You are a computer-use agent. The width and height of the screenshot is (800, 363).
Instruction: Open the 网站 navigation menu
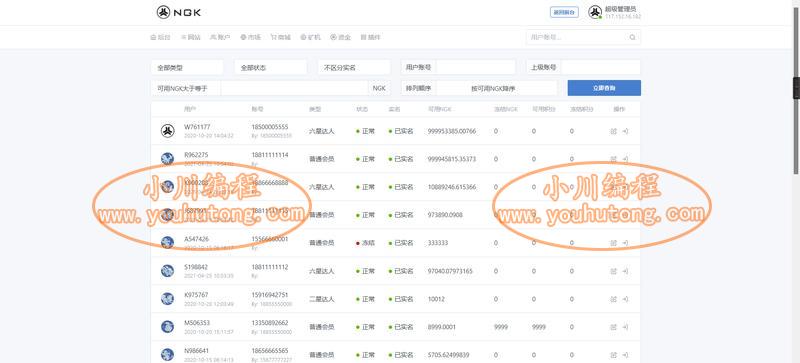(x=190, y=37)
